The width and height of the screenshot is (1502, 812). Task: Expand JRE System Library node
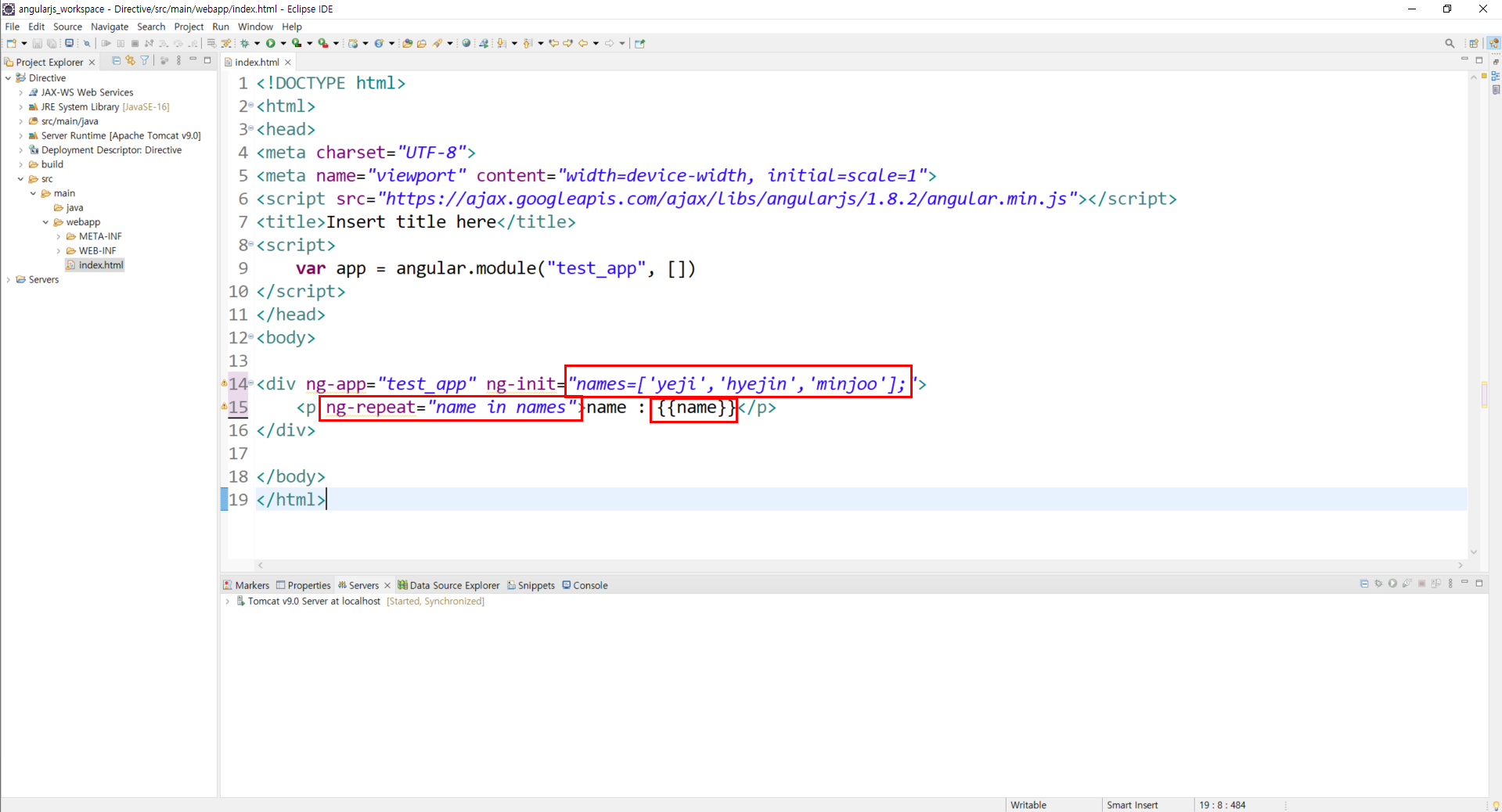tap(20, 106)
